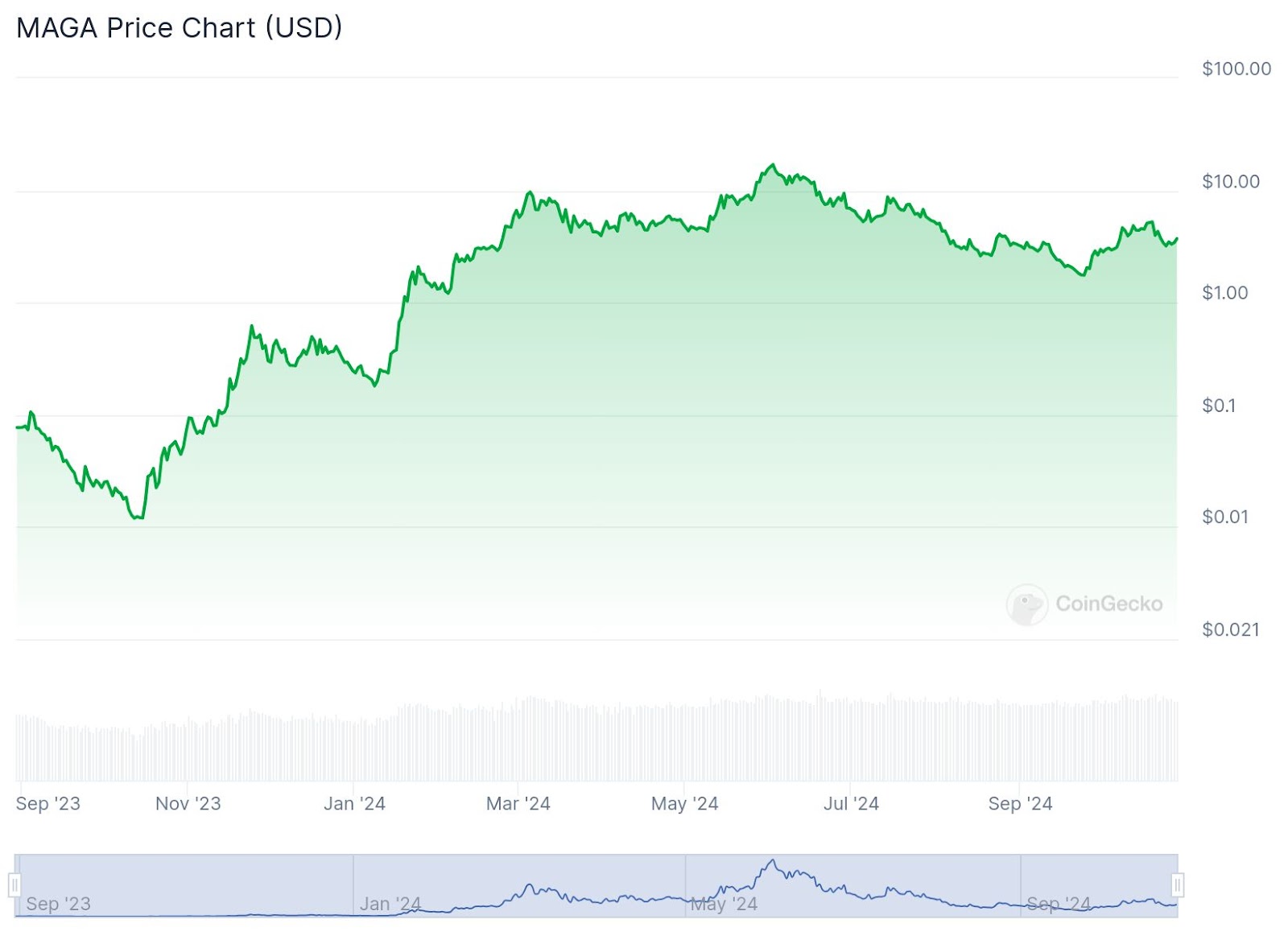The image size is (1288, 940).
Task: Click the CoinGecko watermark text
Action: click(1108, 604)
